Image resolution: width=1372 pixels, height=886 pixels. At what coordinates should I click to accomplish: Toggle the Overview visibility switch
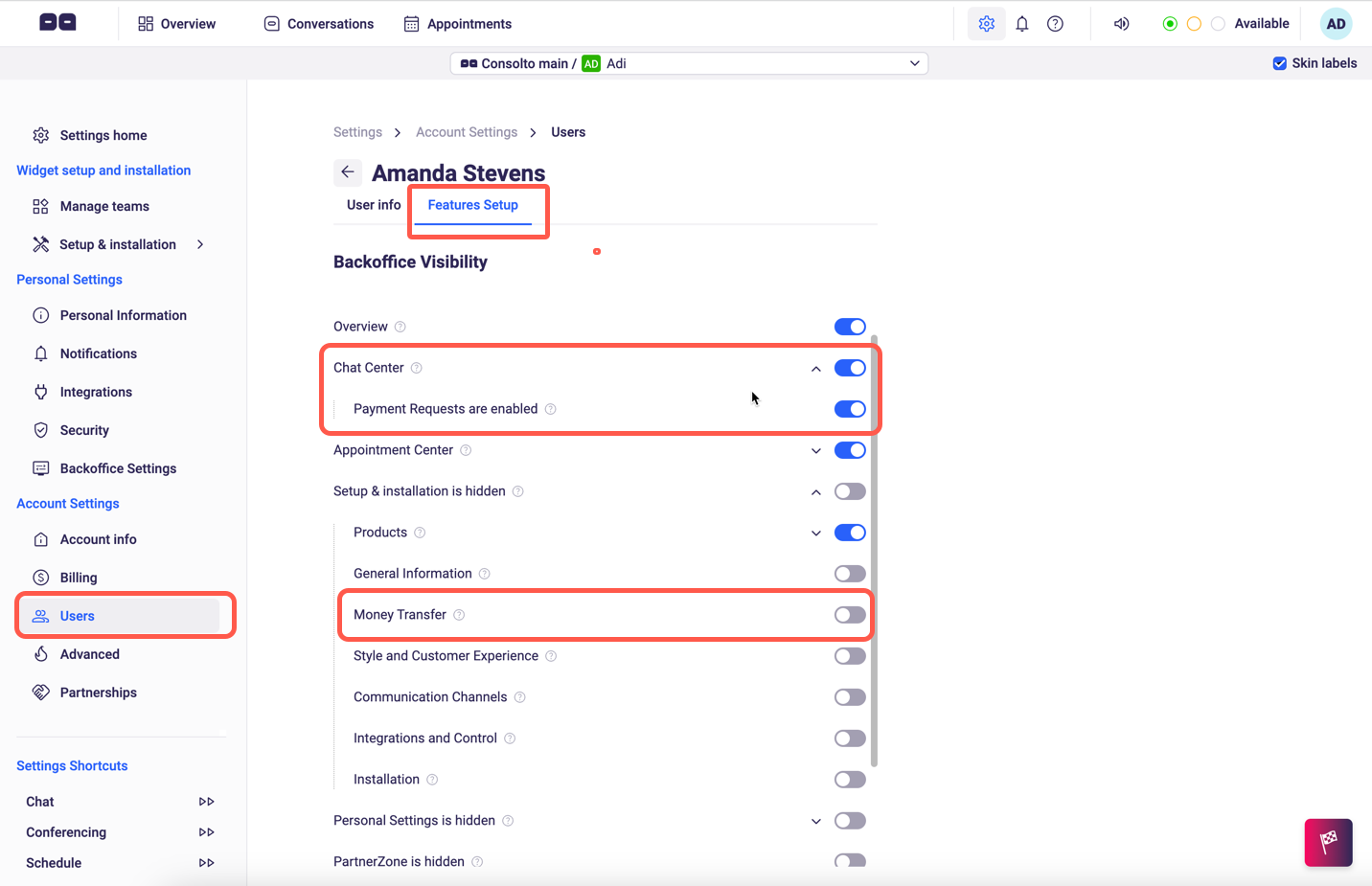coord(850,327)
